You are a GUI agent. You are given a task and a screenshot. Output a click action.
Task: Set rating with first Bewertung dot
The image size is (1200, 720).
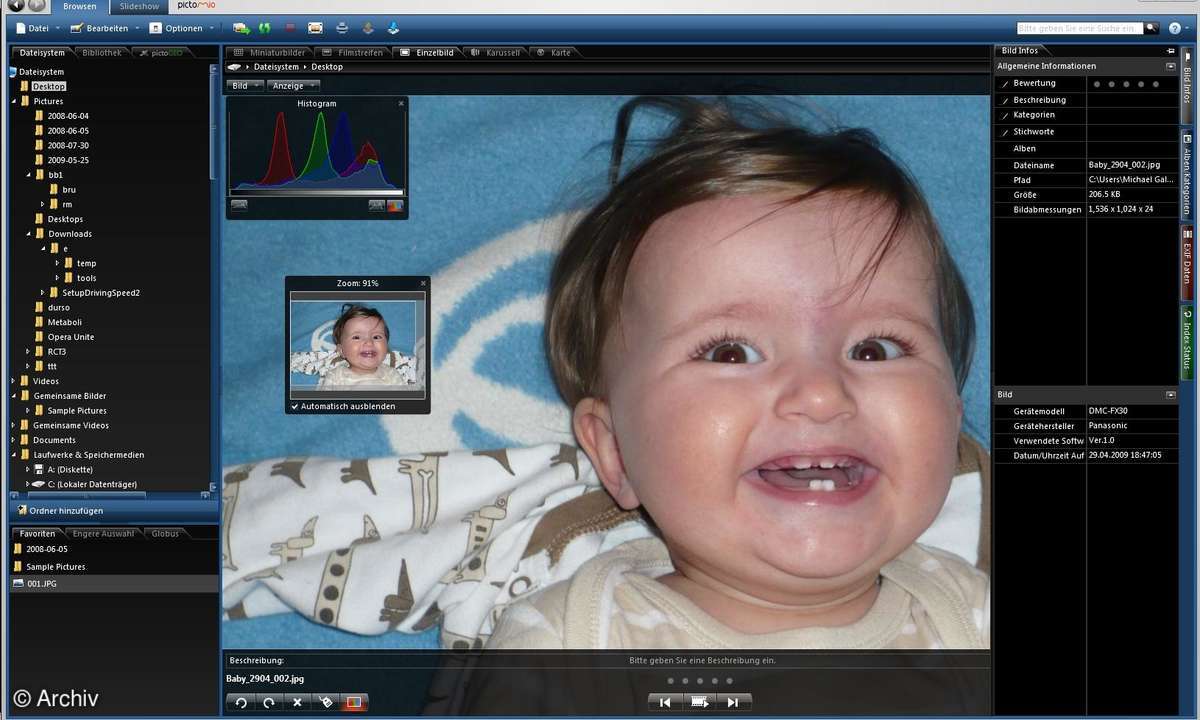click(x=1097, y=84)
